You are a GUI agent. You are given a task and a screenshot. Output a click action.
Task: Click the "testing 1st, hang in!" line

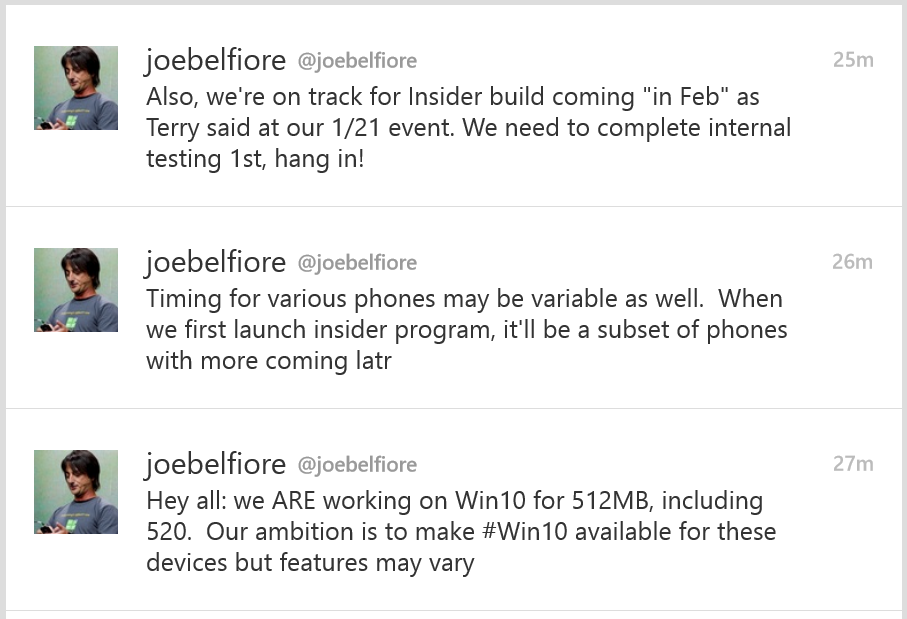[255, 159]
